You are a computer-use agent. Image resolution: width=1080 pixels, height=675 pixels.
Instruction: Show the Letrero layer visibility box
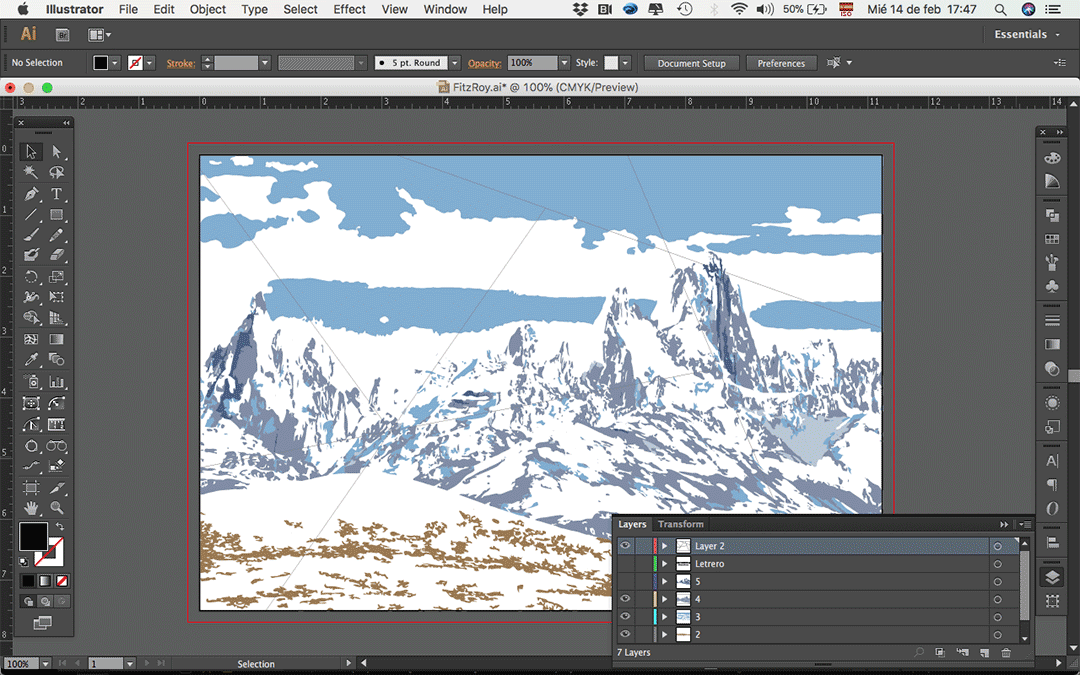pyautogui.click(x=625, y=563)
